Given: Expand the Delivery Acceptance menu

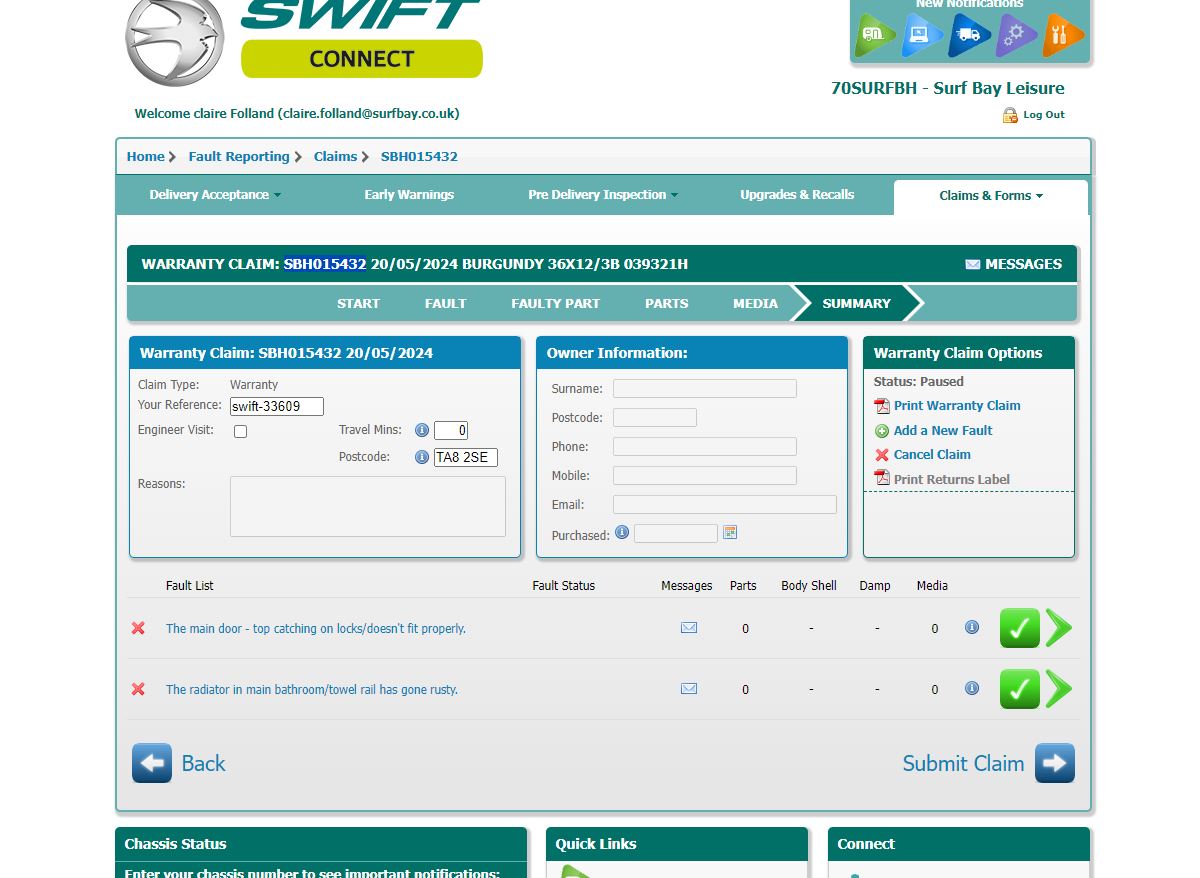Looking at the screenshot, I should tap(215, 195).
